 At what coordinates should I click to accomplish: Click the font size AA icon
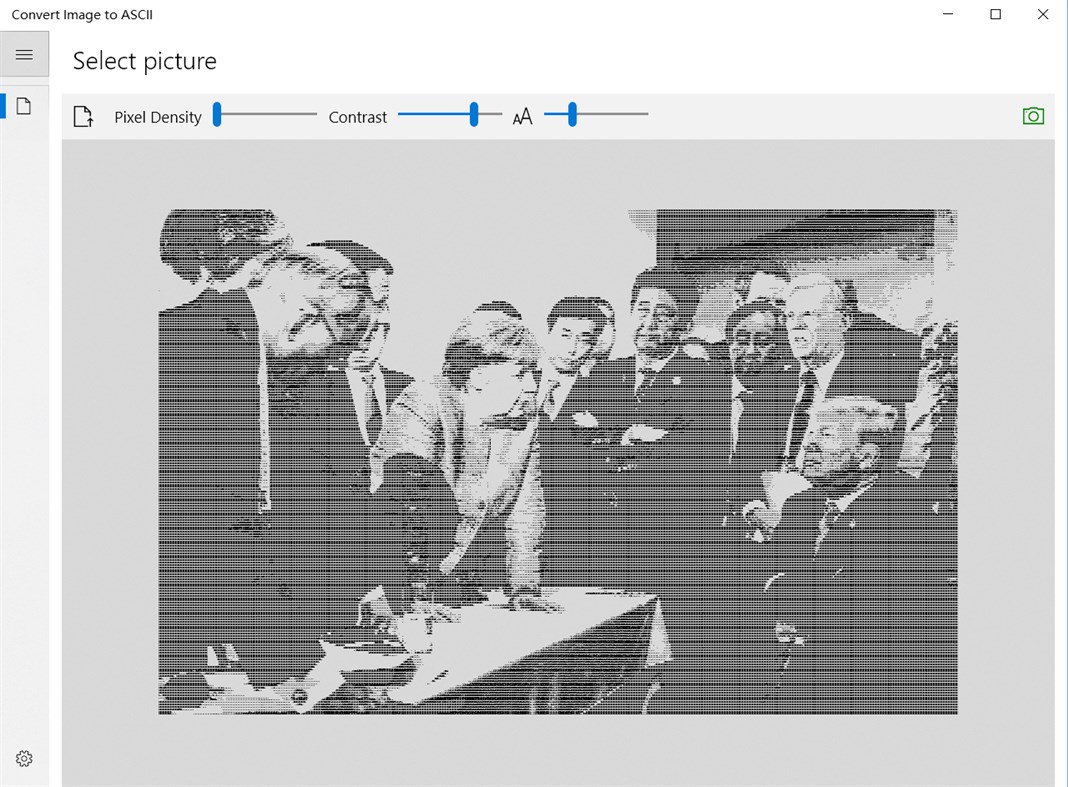point(522,117)
